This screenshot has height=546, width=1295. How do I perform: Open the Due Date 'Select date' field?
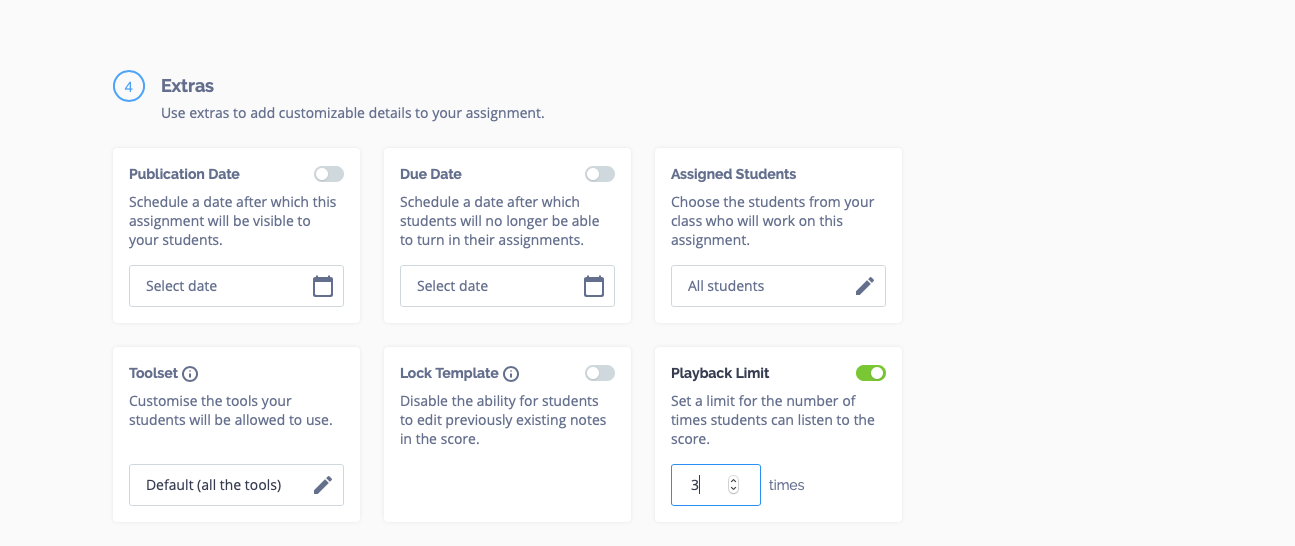point(507,286)
